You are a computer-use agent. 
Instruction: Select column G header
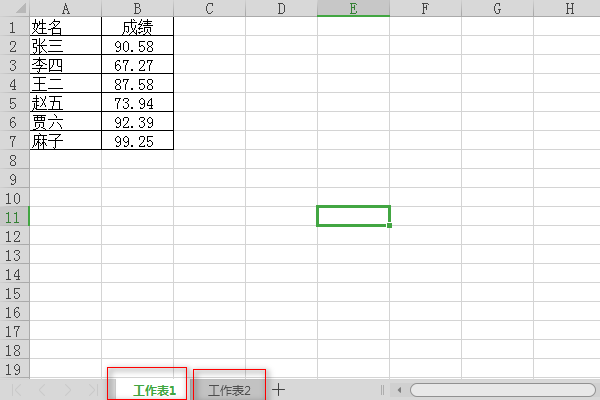[x=497, y=8]
